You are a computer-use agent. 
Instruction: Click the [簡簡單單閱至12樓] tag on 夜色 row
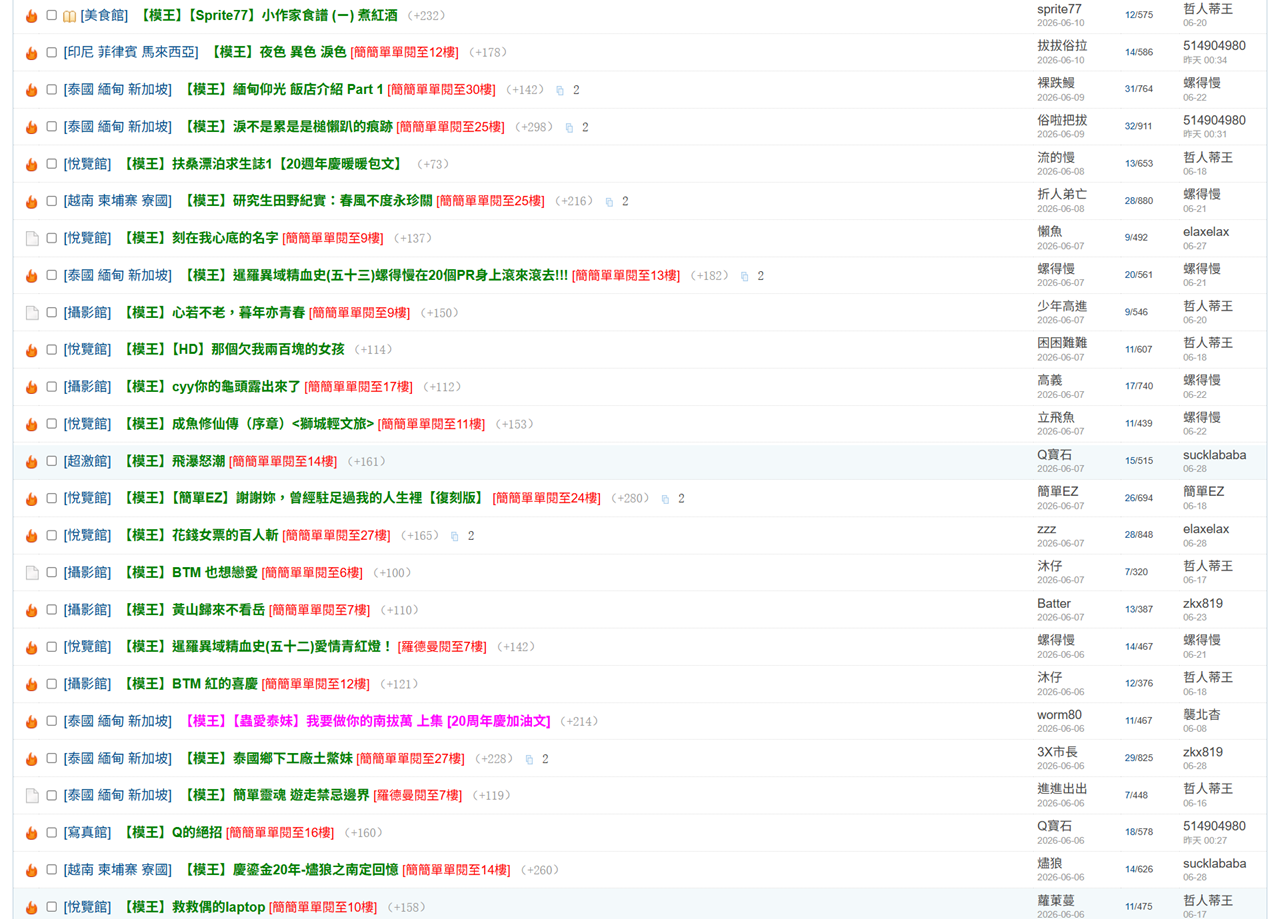(x=404, y=52)
